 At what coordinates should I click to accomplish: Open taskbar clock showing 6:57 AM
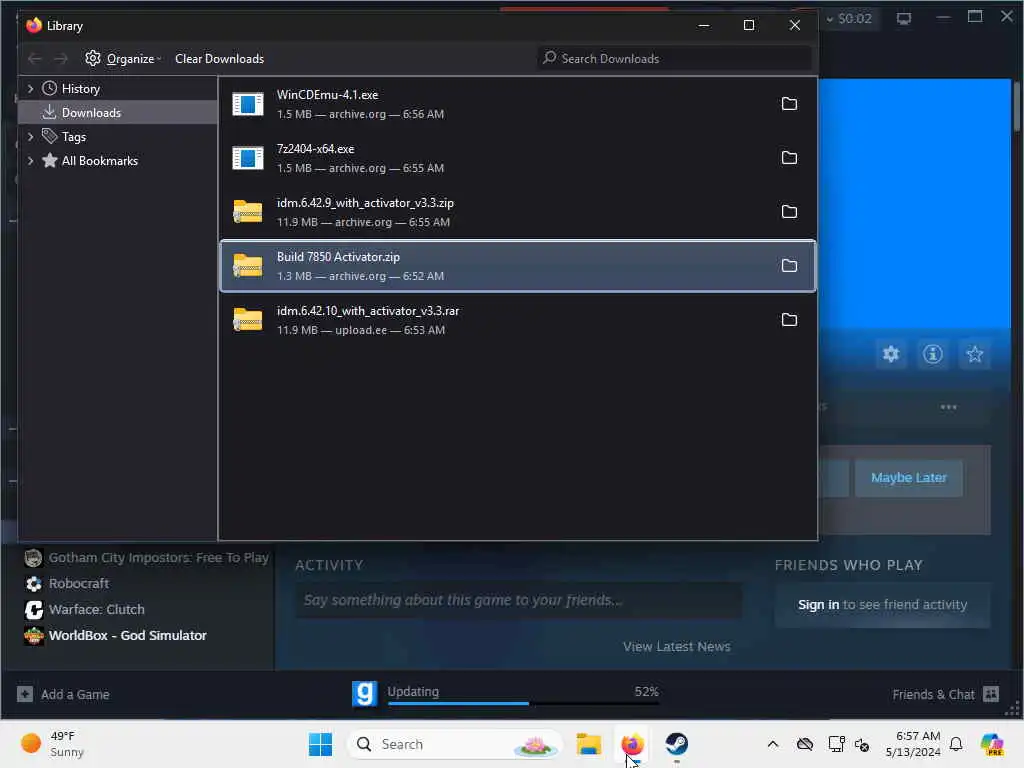point(913,744)
